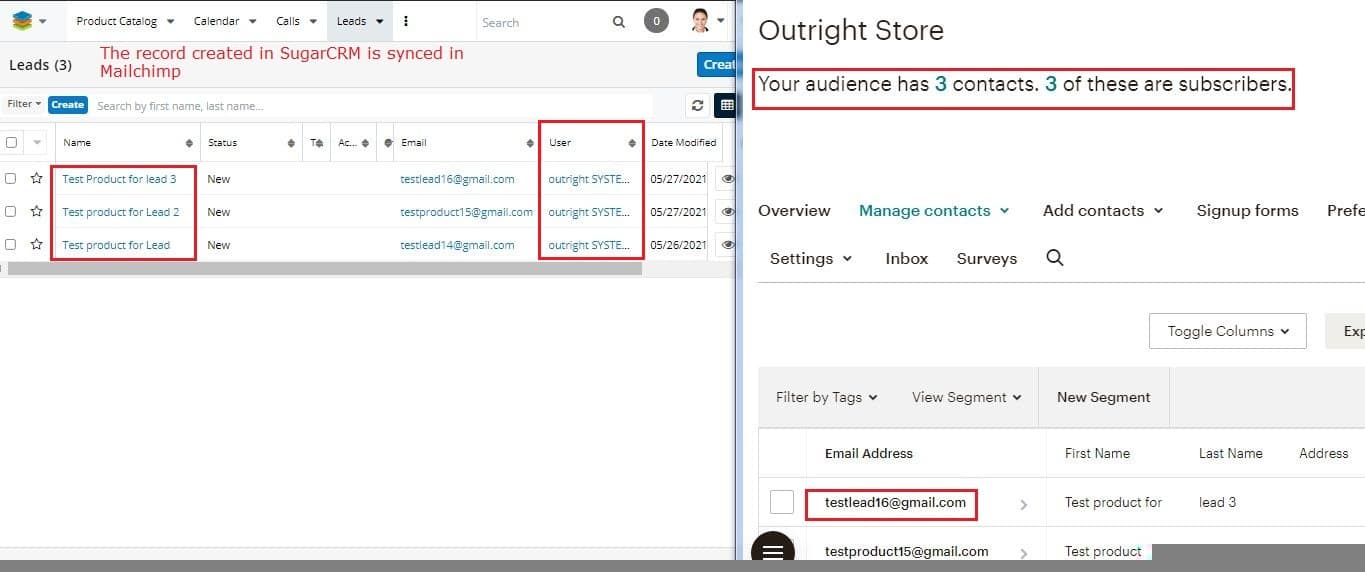Open the Mailchimp Surveys tab
The width and height of the screenshot is (1365, 572).
(986, 259)
